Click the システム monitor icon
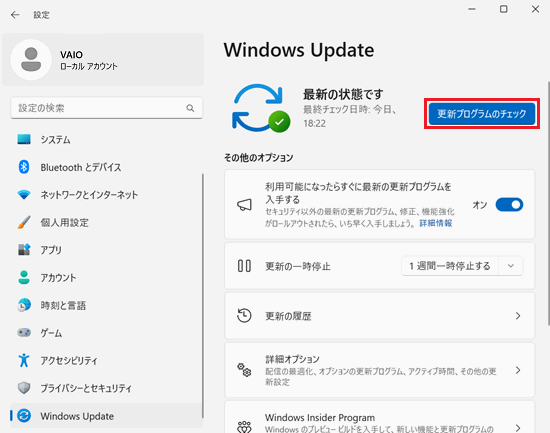 pos(24,139)
